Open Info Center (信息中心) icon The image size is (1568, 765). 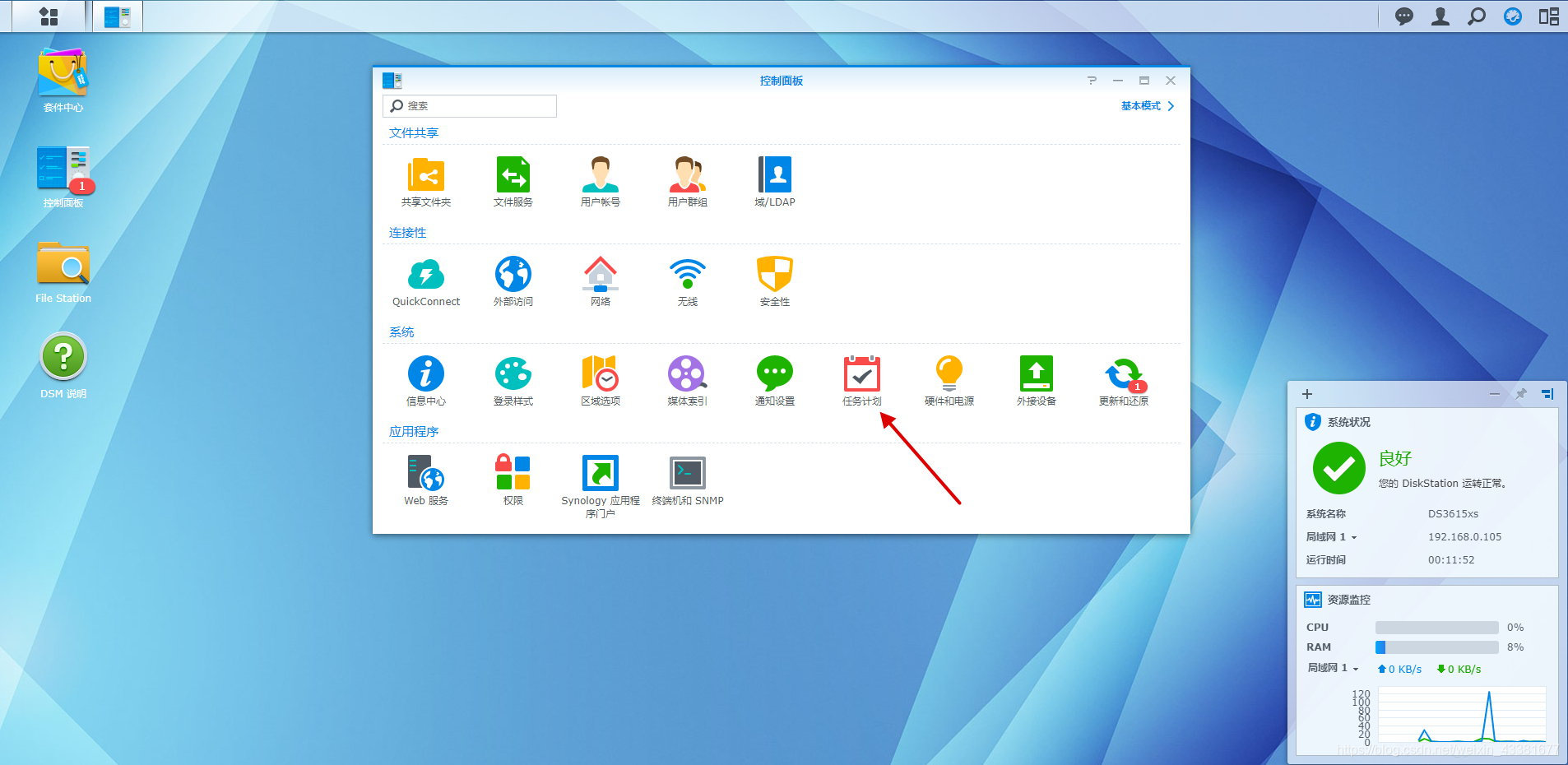pos(426,374)
